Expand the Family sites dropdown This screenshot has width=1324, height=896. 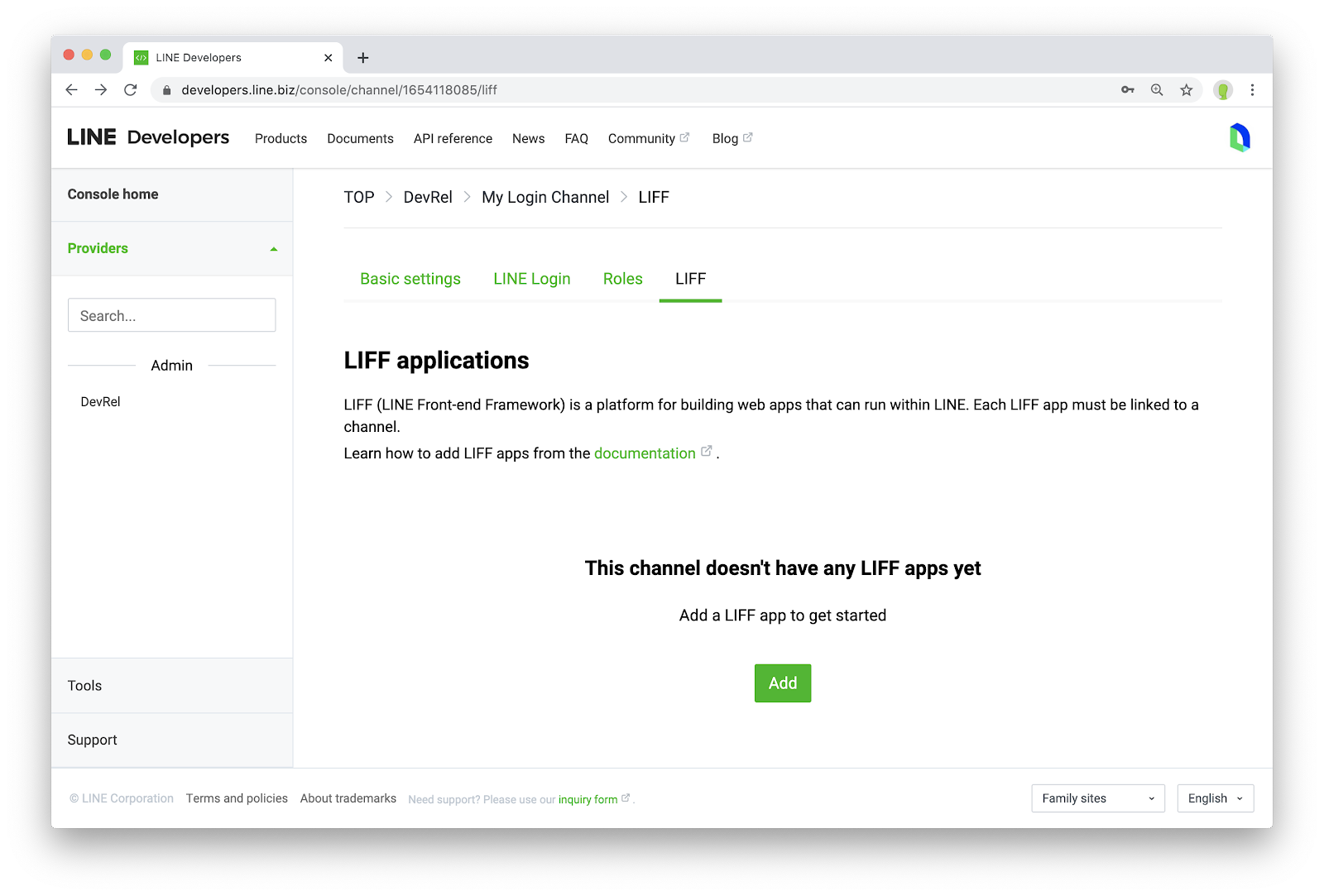pos(1098,798)
